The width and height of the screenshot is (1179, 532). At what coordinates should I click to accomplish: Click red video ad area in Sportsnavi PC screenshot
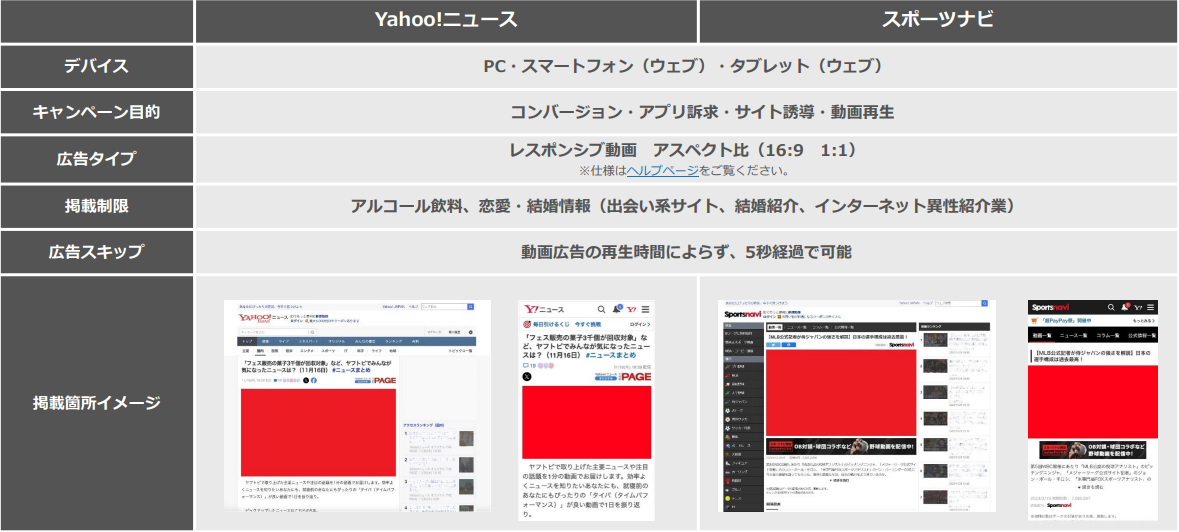pos(841,392)
